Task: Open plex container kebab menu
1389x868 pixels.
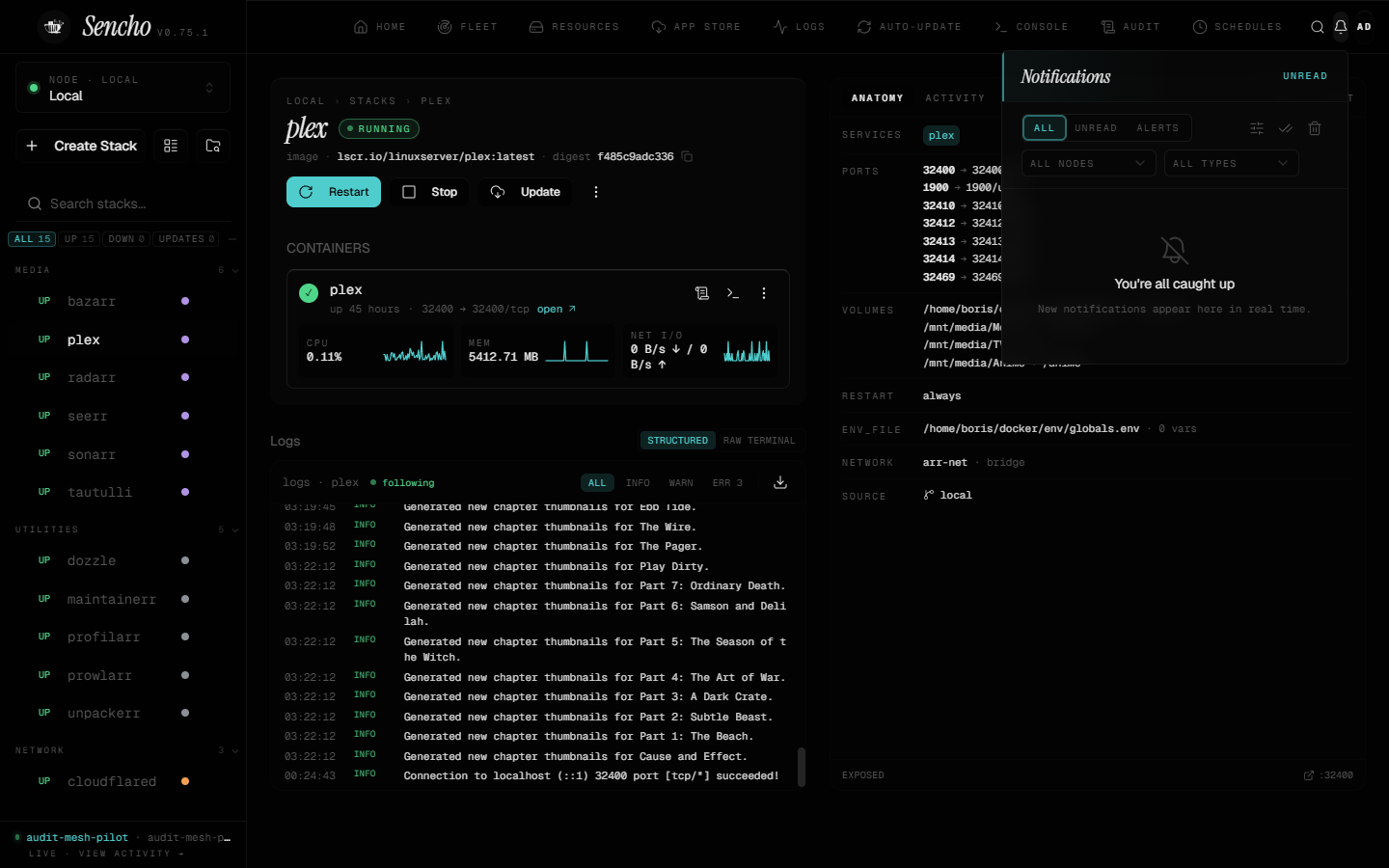Action: (764, 293)
